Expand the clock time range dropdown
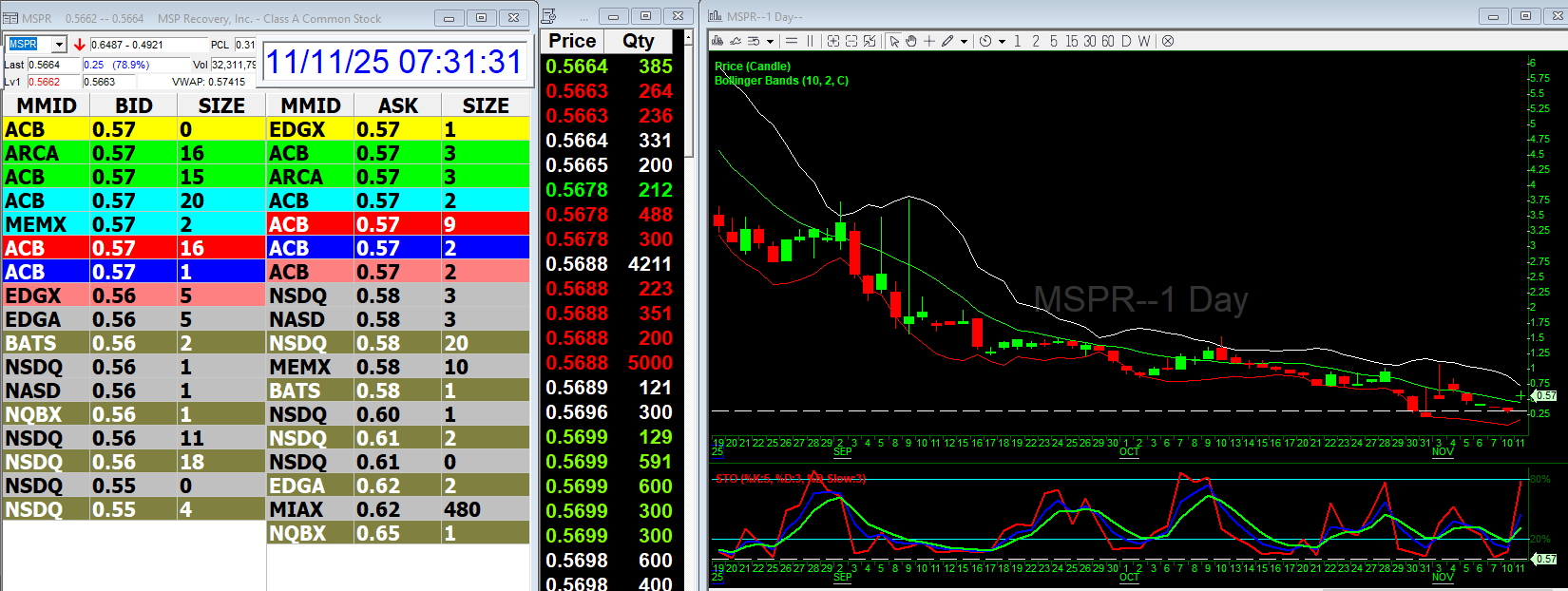 tap(1002, 42)
